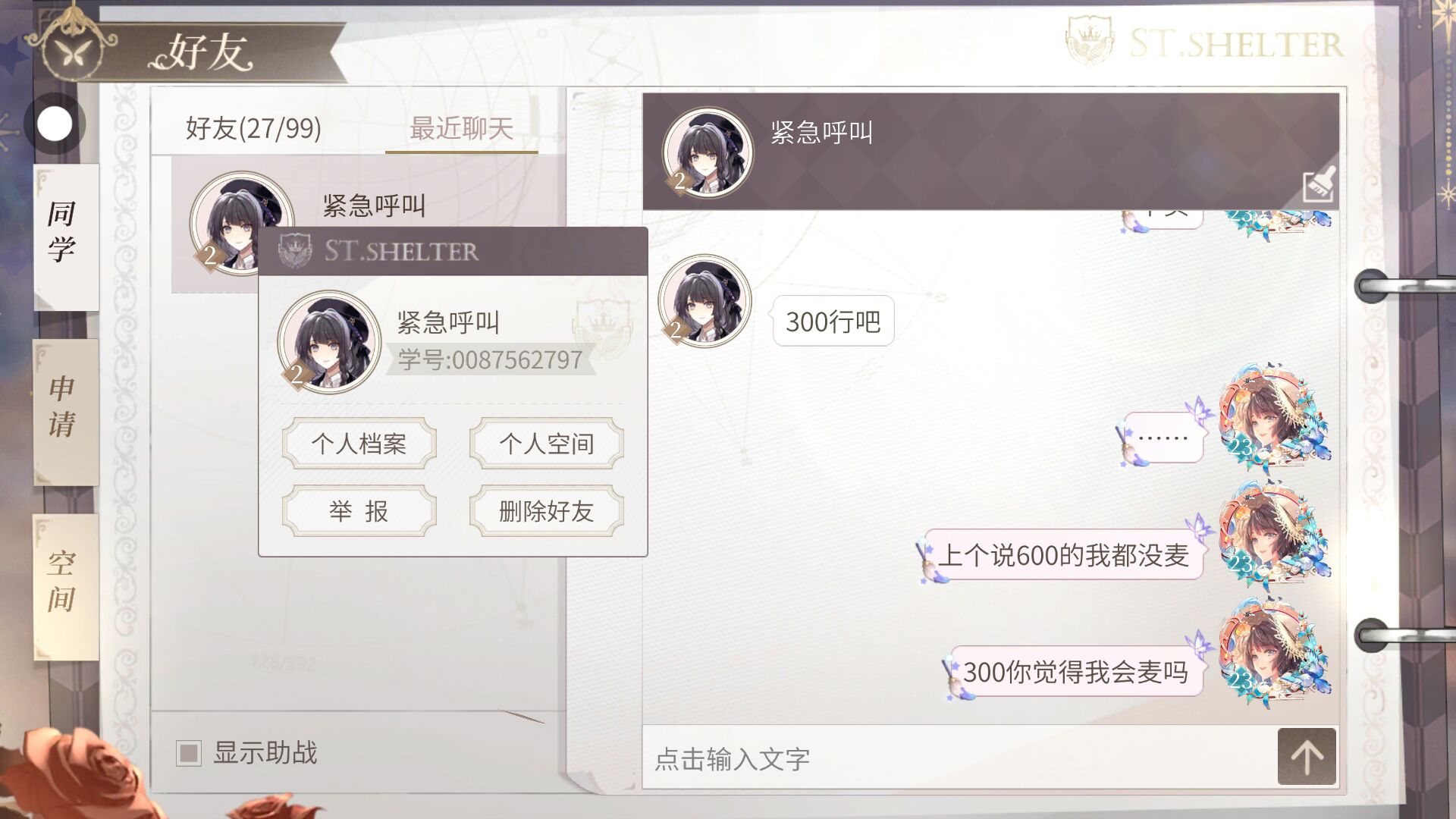Open 紧急呼叫 avatar in chat header
Screen dimensions: 1456x819
coord(708,152)
